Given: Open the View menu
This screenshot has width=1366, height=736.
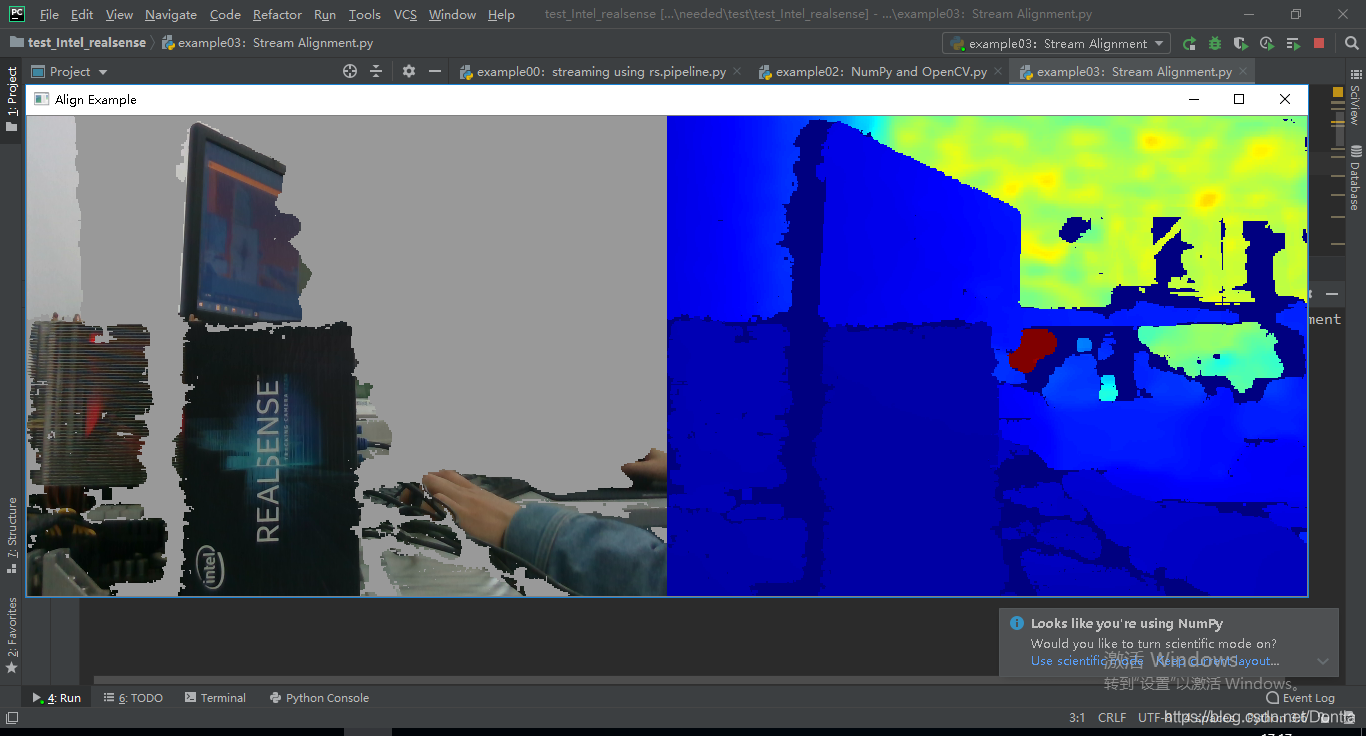Looking at the screenshot, I should 119,15.
